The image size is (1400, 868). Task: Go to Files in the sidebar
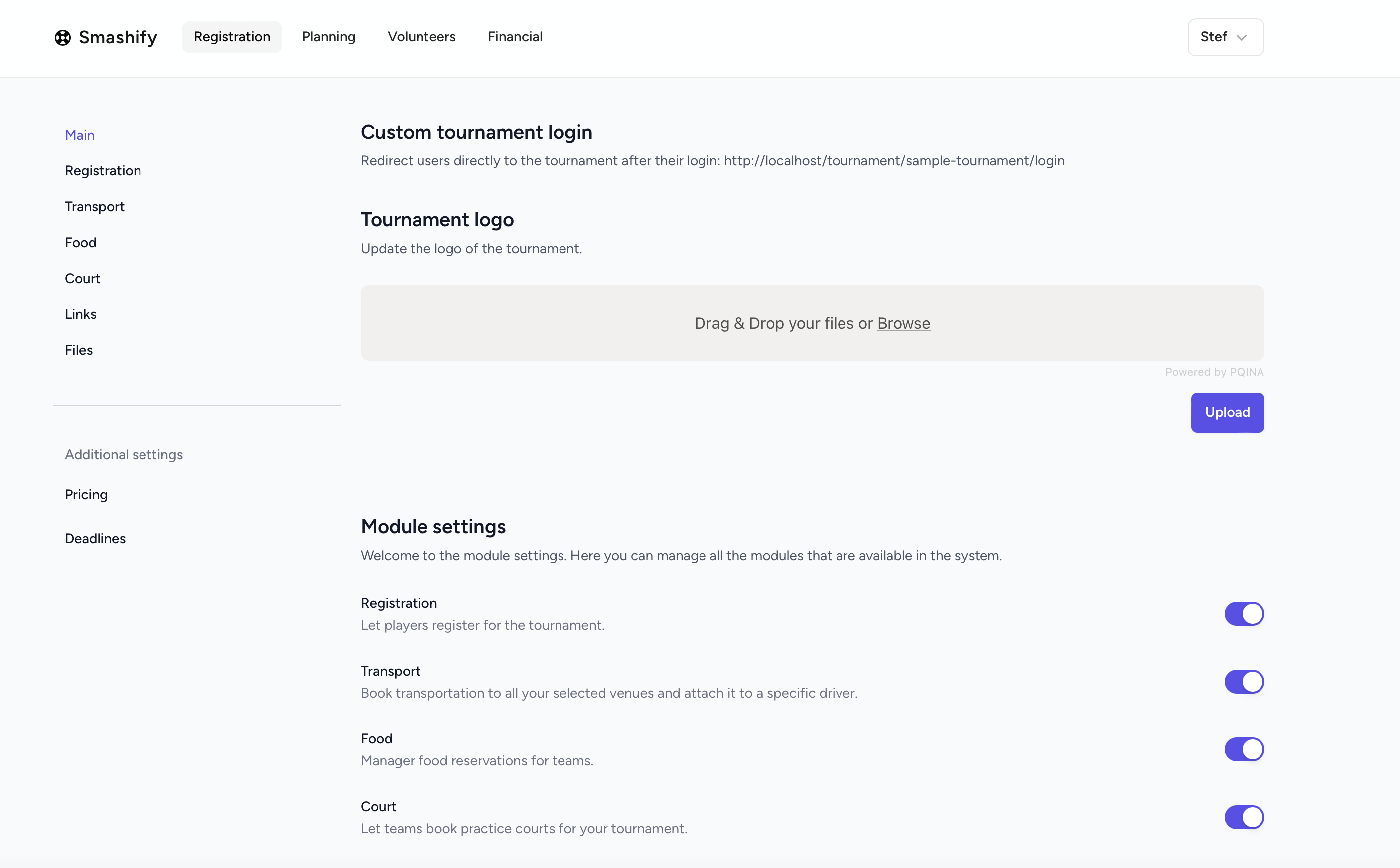pyautogui.click(x=79, y=350)
